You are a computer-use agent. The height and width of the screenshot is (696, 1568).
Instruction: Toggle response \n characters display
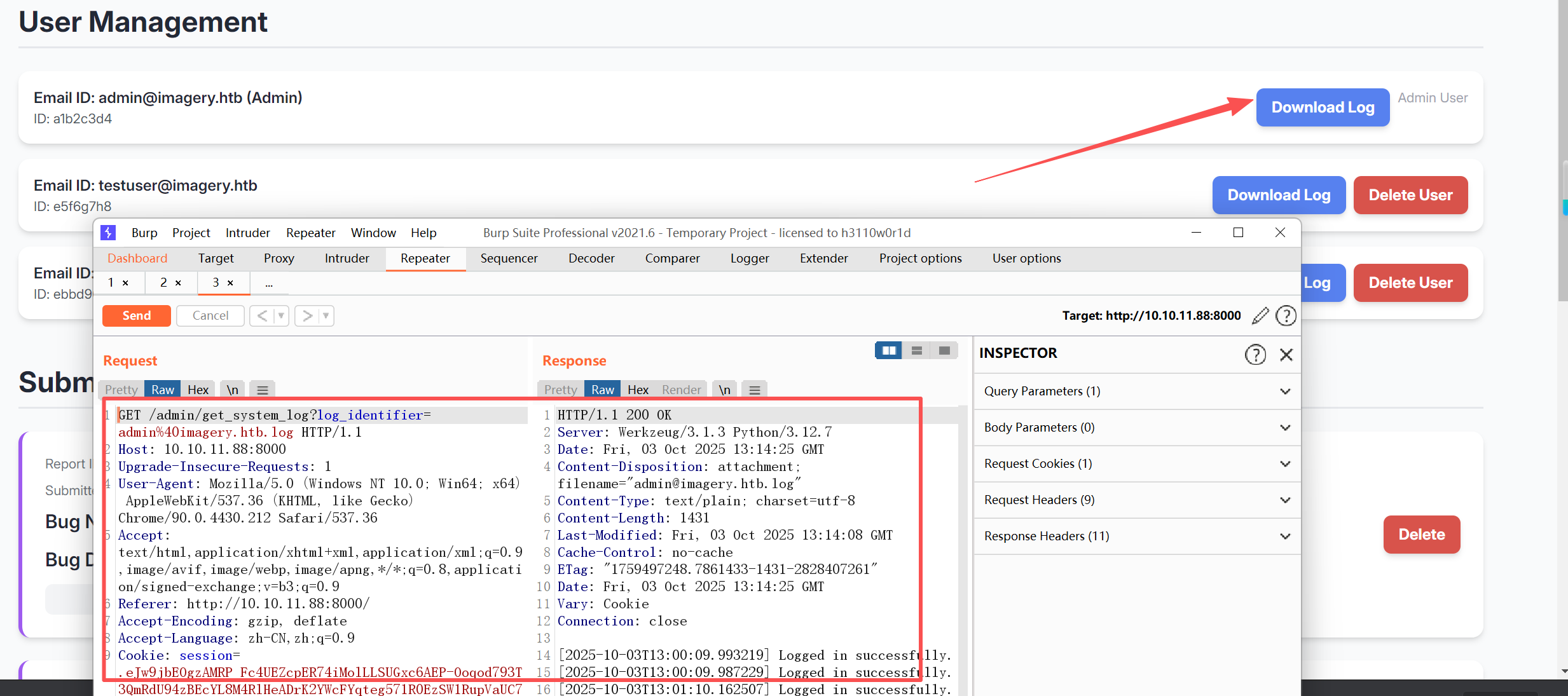point(724,390)
